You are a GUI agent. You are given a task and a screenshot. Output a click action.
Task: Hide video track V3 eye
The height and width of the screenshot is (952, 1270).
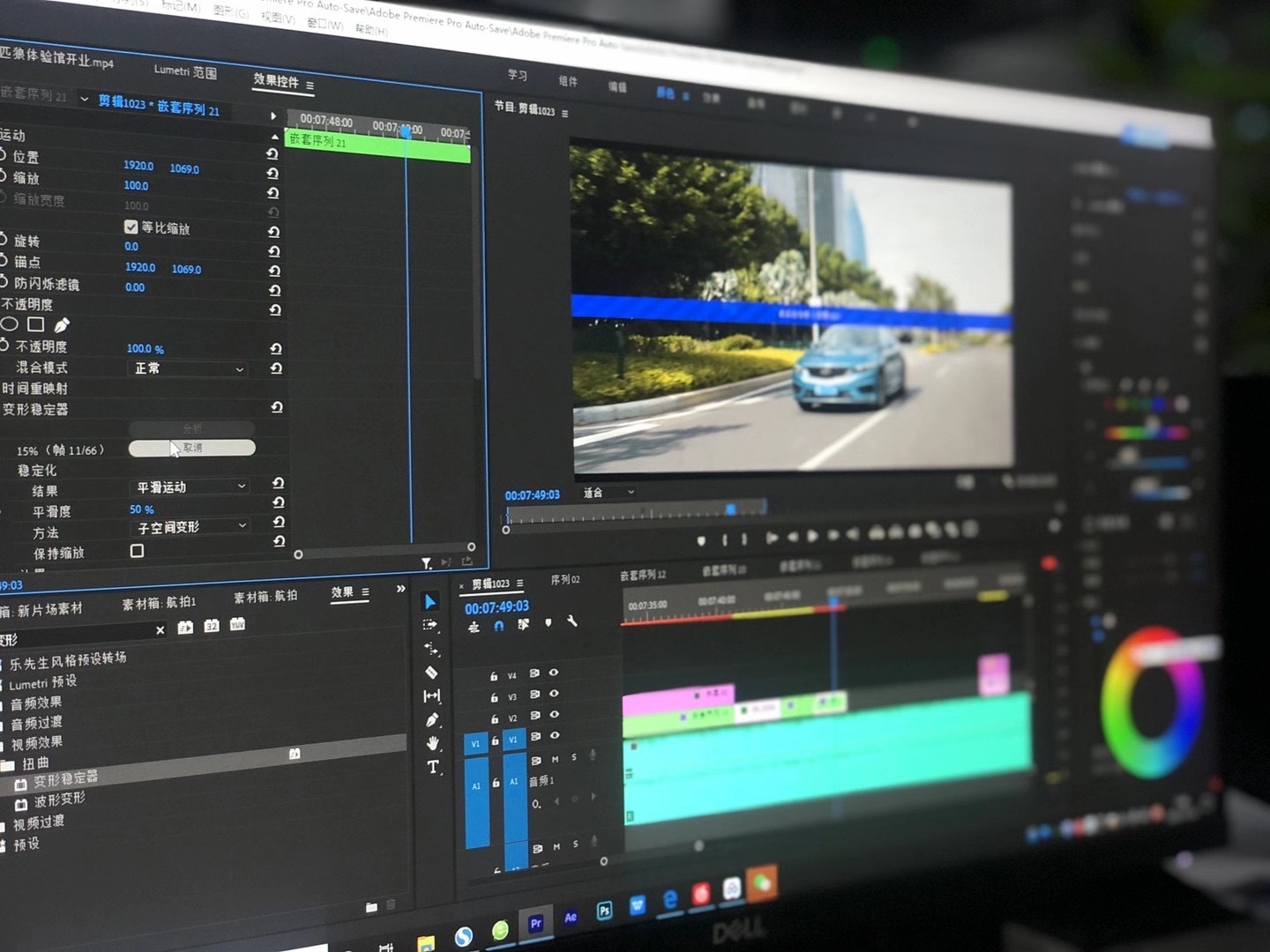pyautogui.click(x=554, y=694)
